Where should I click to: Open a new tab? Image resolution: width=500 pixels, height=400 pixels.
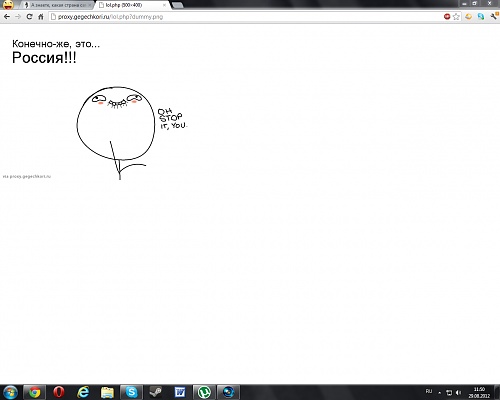(x=177, y=5)
